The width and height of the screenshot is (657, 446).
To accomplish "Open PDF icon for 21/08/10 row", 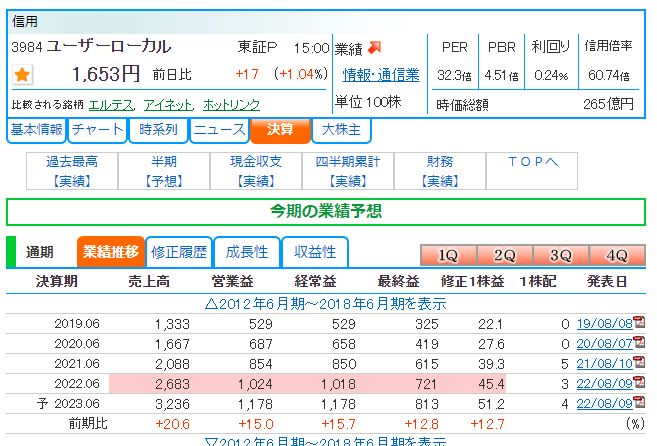I will click(x=639, y=362).
